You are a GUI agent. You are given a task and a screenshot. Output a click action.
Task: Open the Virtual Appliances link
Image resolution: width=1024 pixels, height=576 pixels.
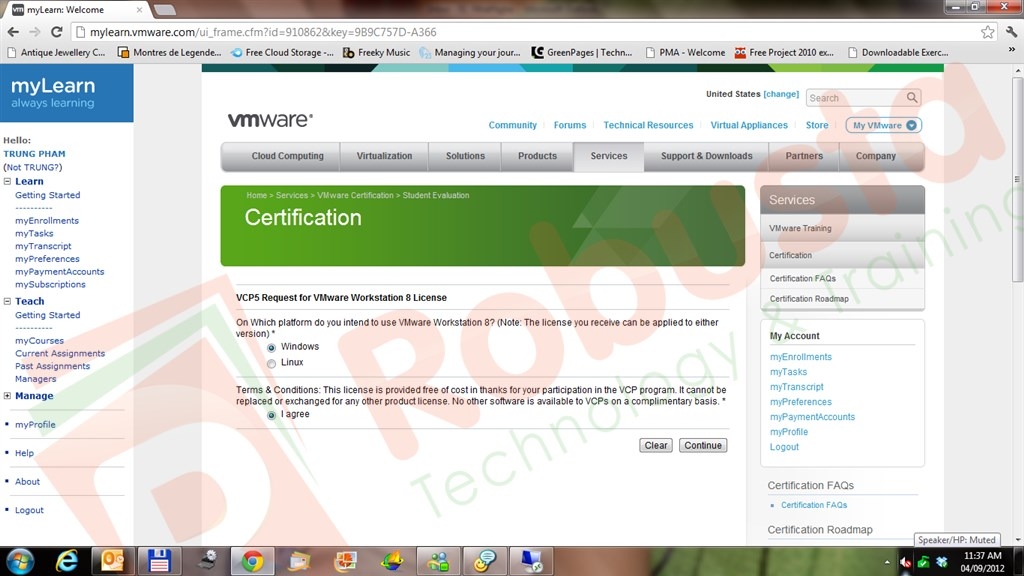749,125
